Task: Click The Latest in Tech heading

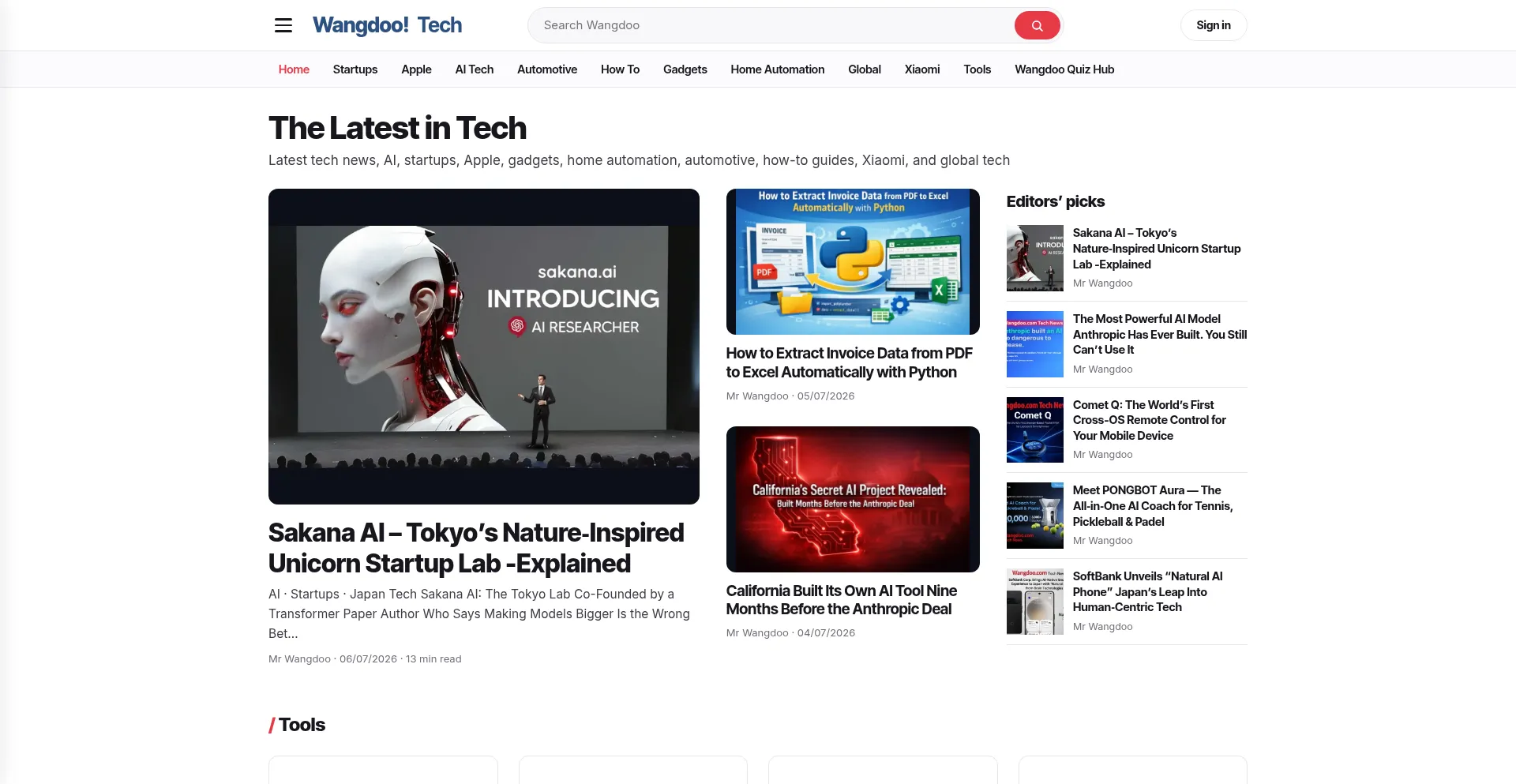Action: tap(397, 128)
